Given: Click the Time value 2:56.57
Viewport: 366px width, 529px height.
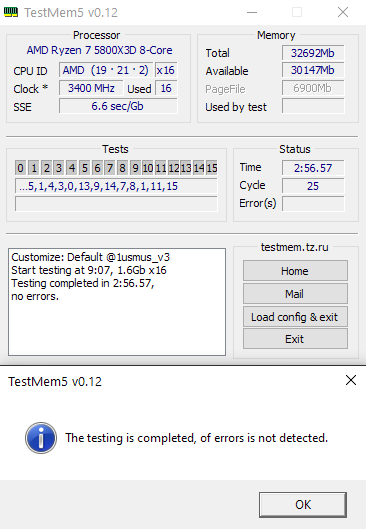Looking at the screenshot, I should click(313, 168).
